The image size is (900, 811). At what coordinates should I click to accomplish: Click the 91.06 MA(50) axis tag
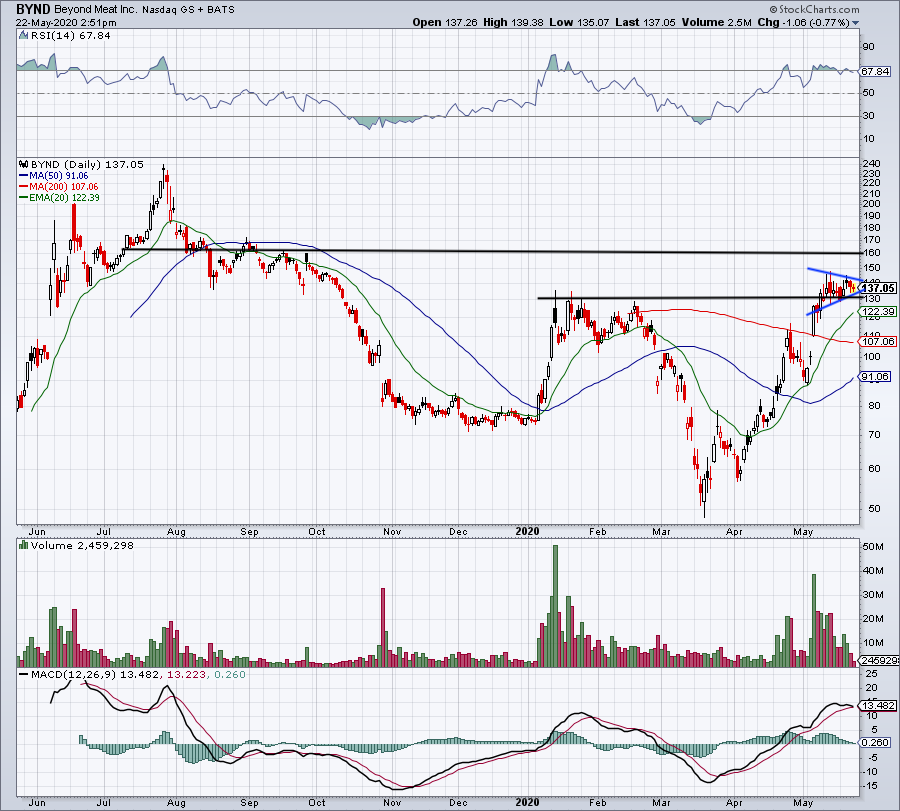tap(875, 377)
